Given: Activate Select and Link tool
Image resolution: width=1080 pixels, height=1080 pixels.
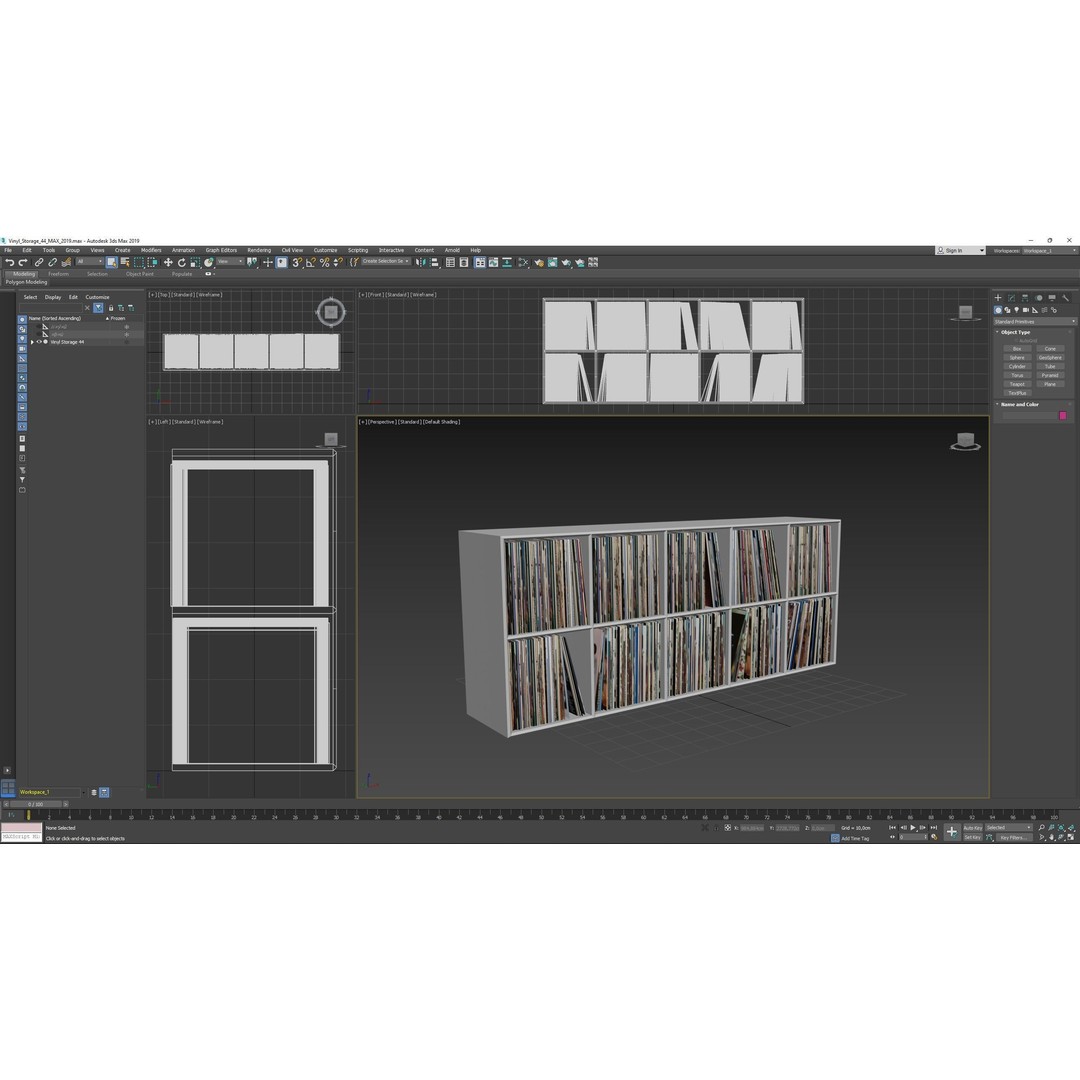Looking at the screenshot, I should pos(39,262).
